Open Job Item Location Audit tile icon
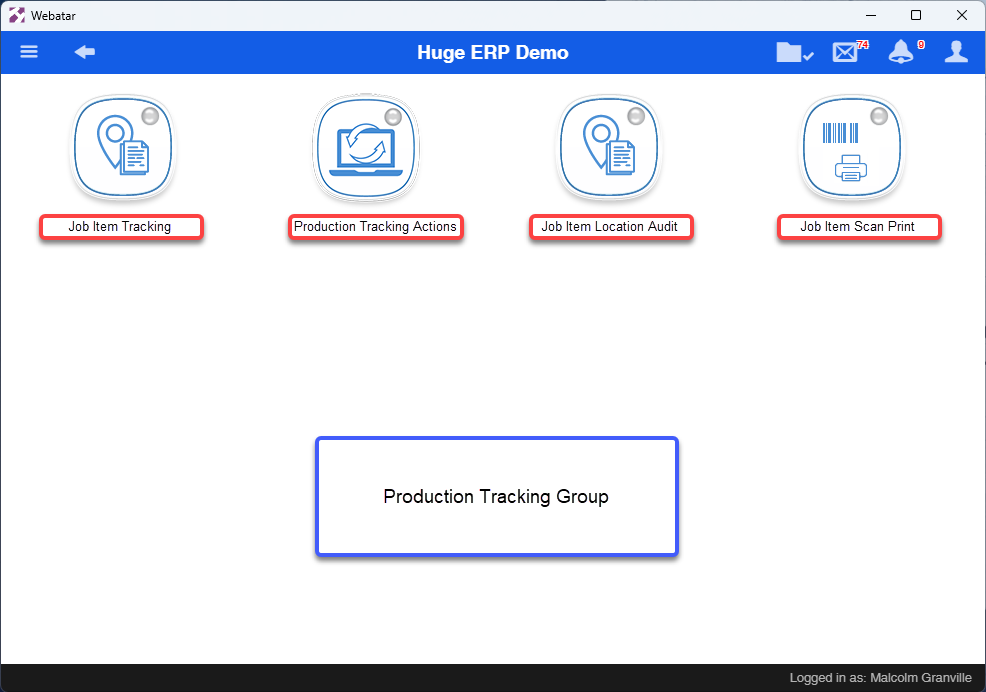Screen dimensions: 986x692 click(x=609, y=147)
